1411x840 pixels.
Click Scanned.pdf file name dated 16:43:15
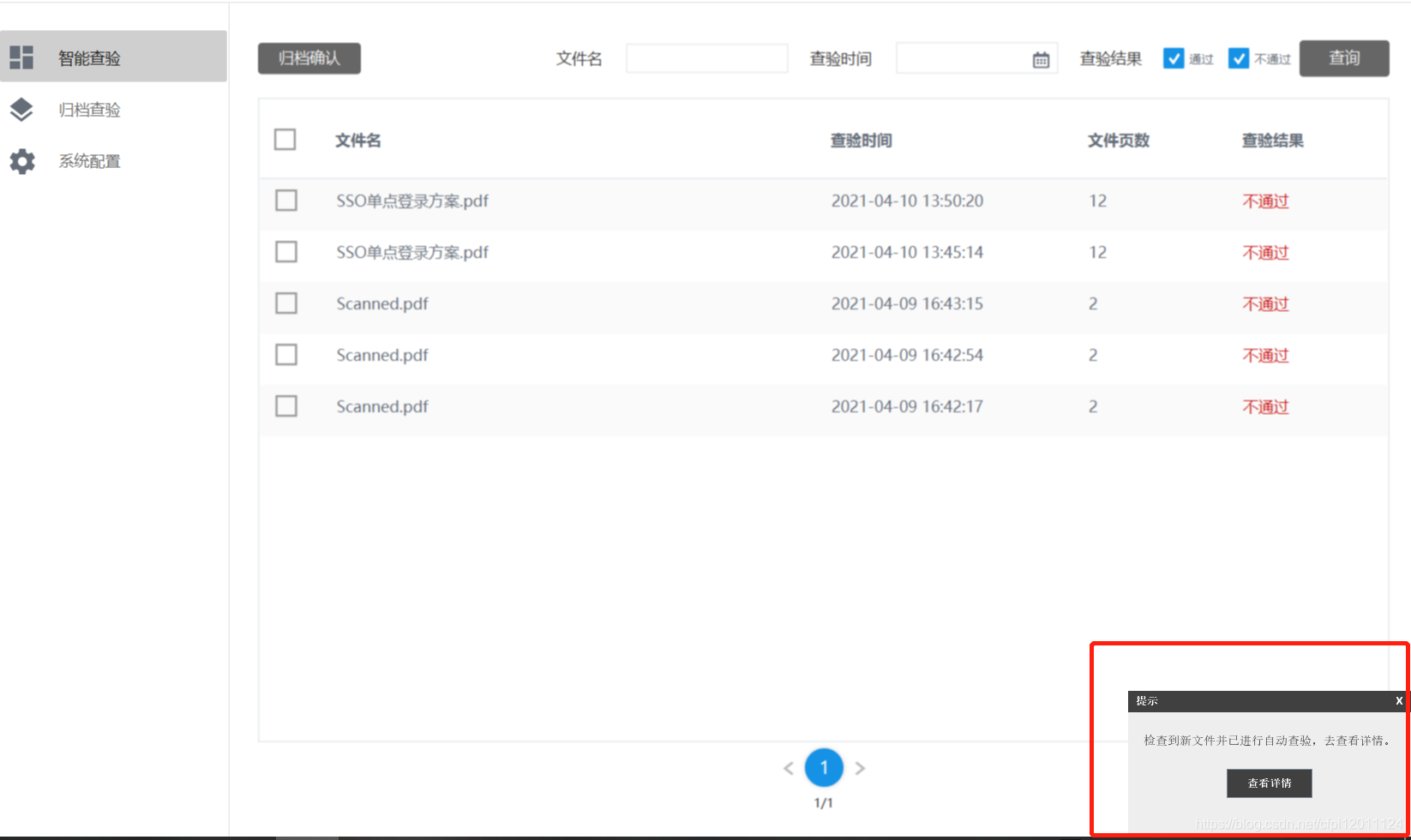click(382, 304)
